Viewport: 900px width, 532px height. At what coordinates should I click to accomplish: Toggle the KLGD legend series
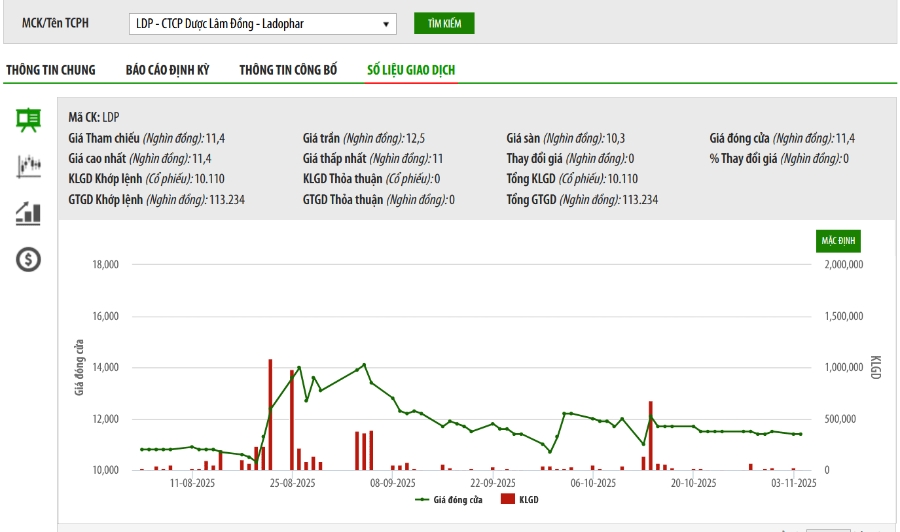529,499
